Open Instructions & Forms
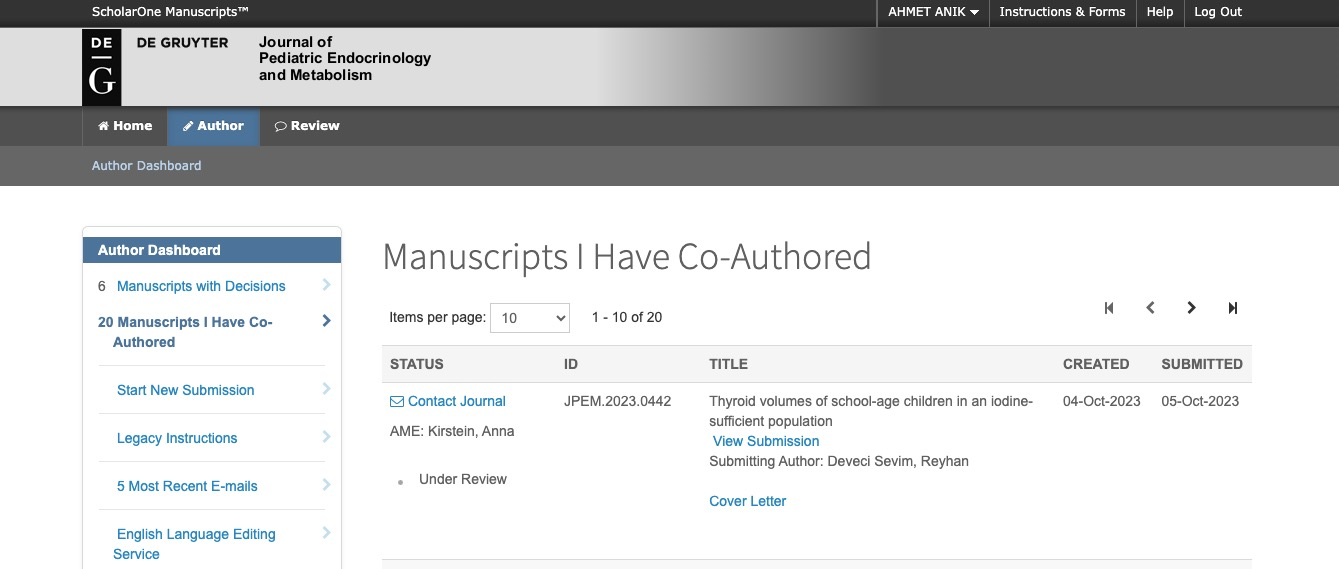 click(1061, 12)
